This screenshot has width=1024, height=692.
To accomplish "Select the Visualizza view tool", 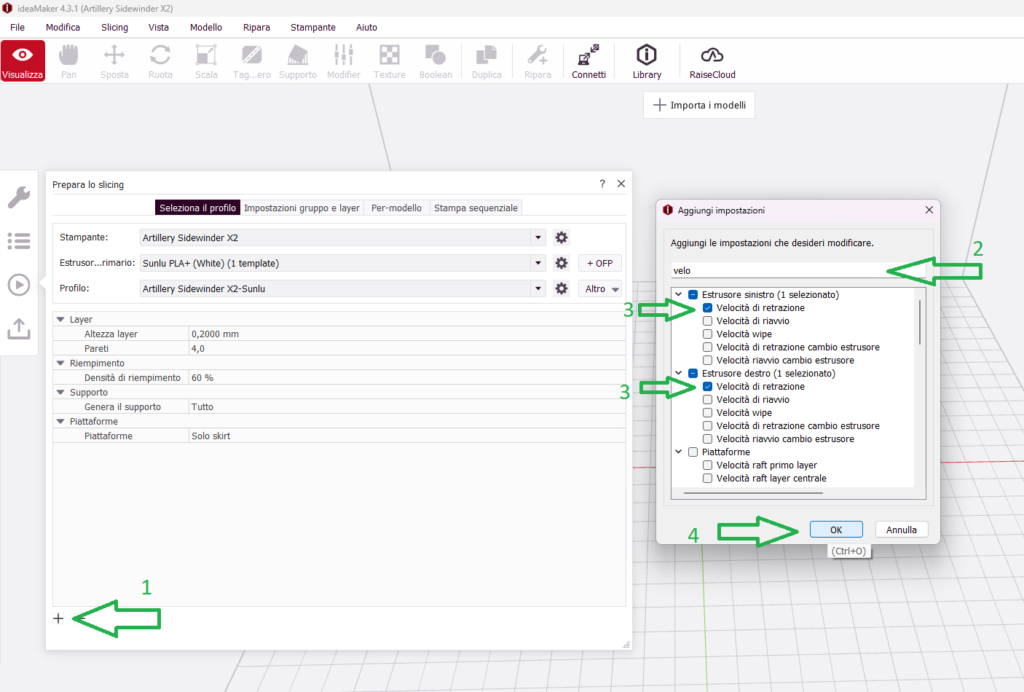I will [23, 61].
